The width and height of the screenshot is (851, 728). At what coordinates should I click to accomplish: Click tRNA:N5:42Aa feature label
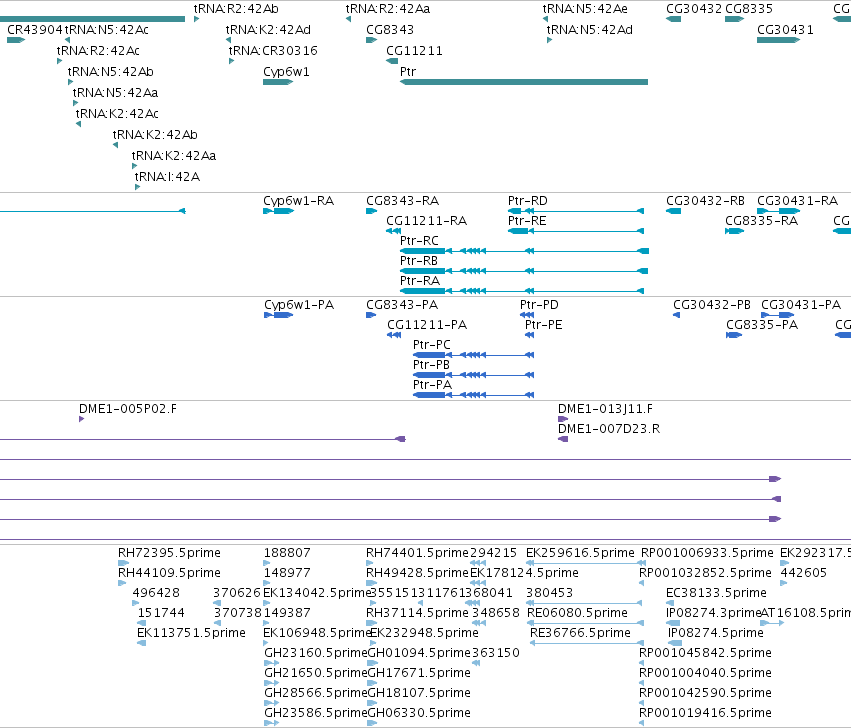pos(116,93)
